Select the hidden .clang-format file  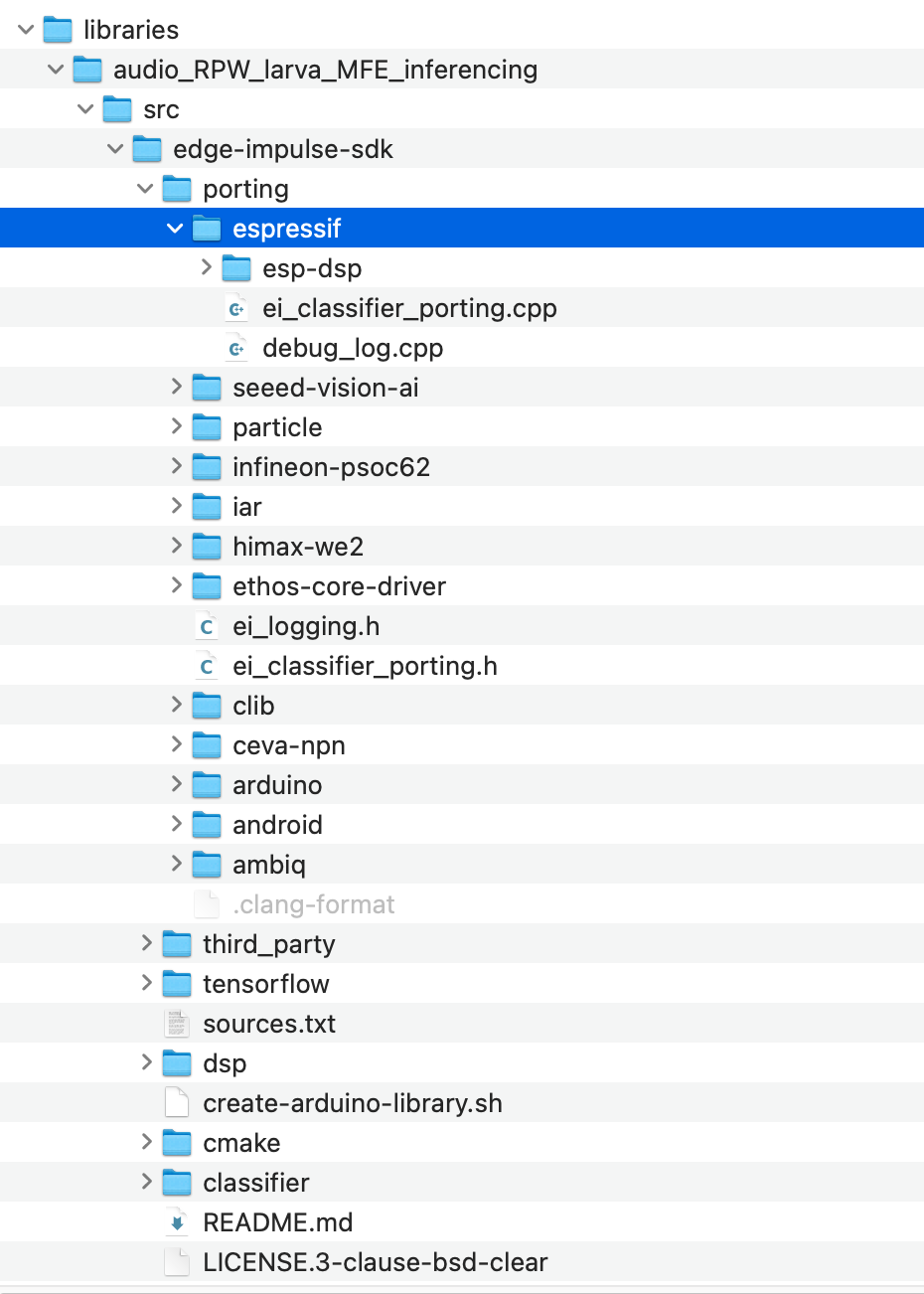click(x=314, y=904)
